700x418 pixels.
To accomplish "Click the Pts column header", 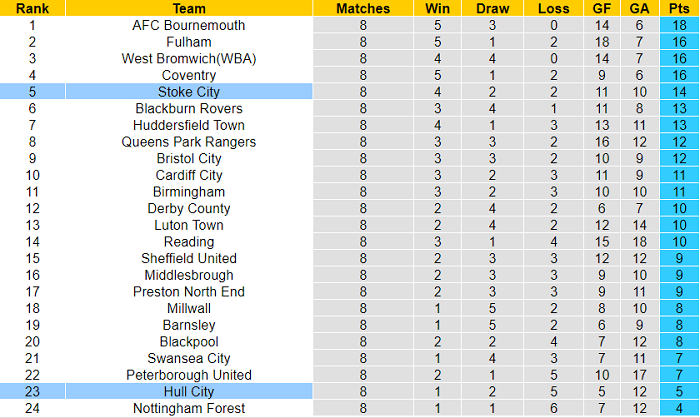I will (x=680, y=8).
